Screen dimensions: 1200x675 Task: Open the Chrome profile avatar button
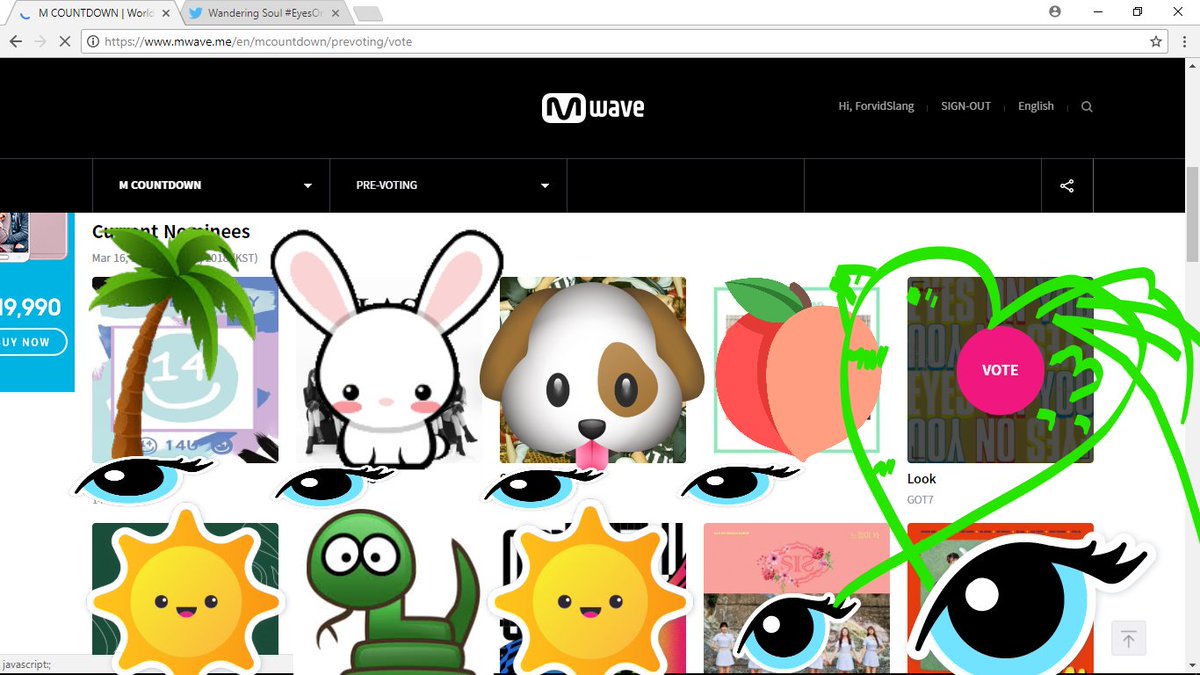pos(1055,11)
